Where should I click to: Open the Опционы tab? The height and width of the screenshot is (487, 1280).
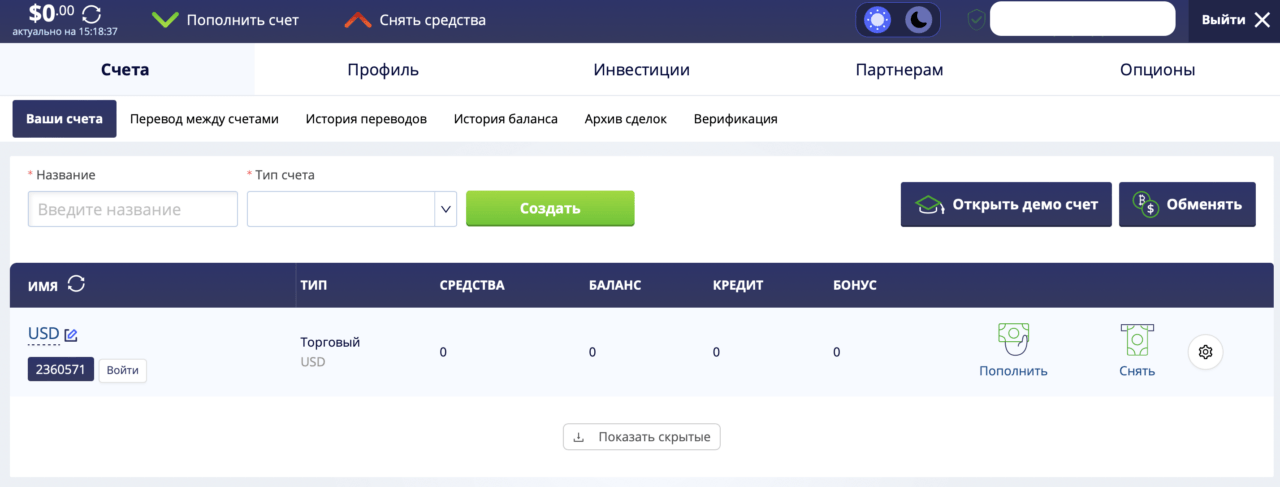pyautogui.click(x=1158, y=70)
